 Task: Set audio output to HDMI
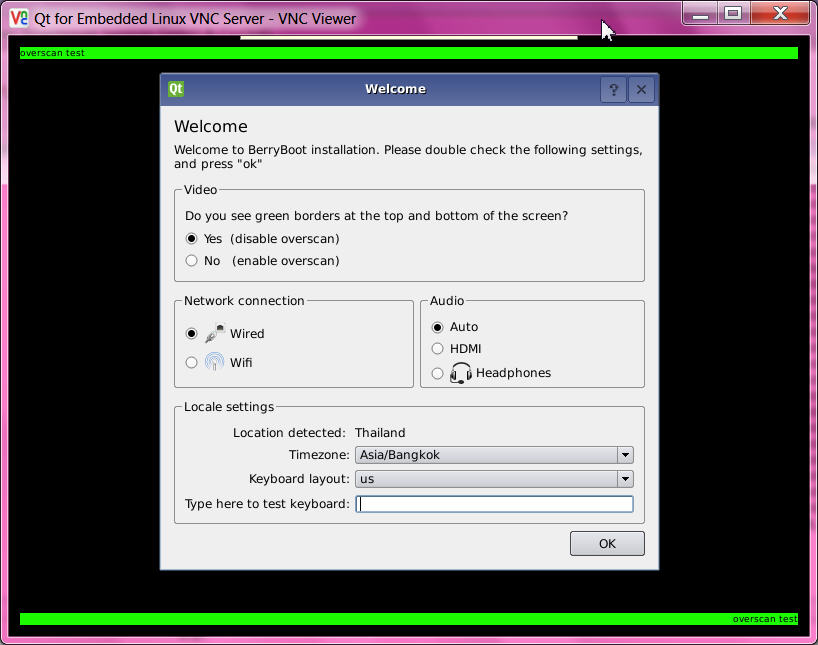point(437,349)
